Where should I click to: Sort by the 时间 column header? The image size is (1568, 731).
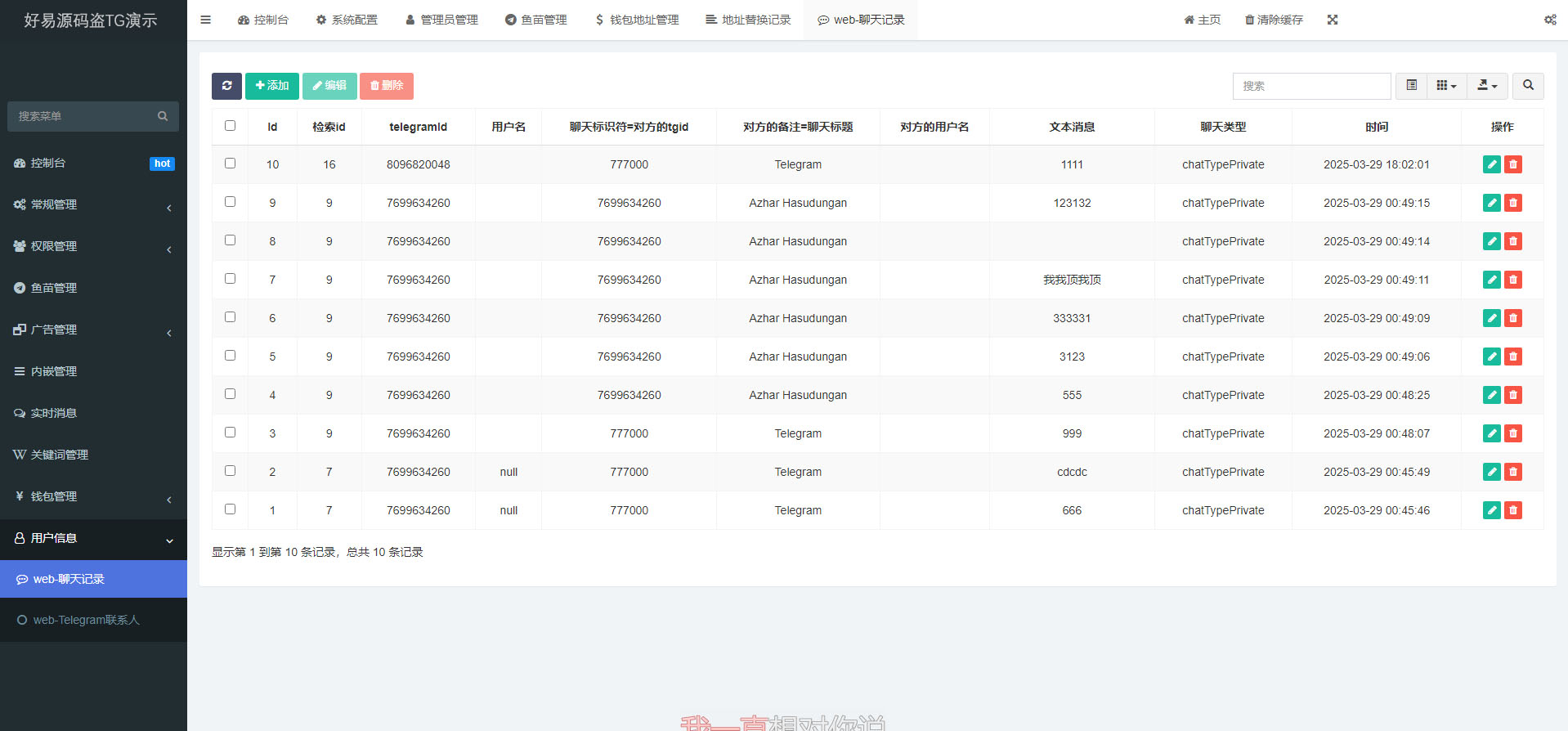[1377, 127]
